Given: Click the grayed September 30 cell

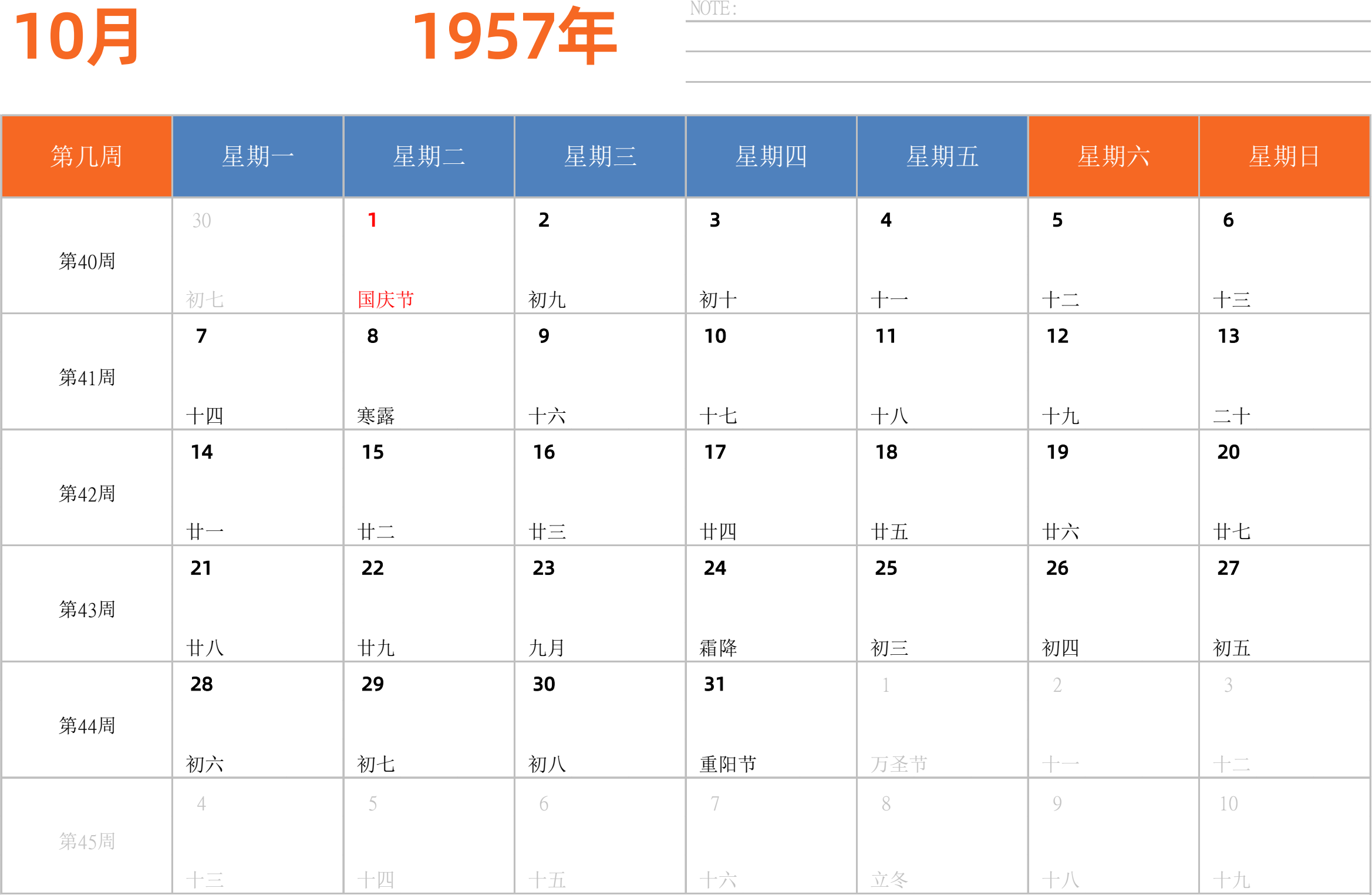Looking at the screenshot, I should click(x=258, y=256).
